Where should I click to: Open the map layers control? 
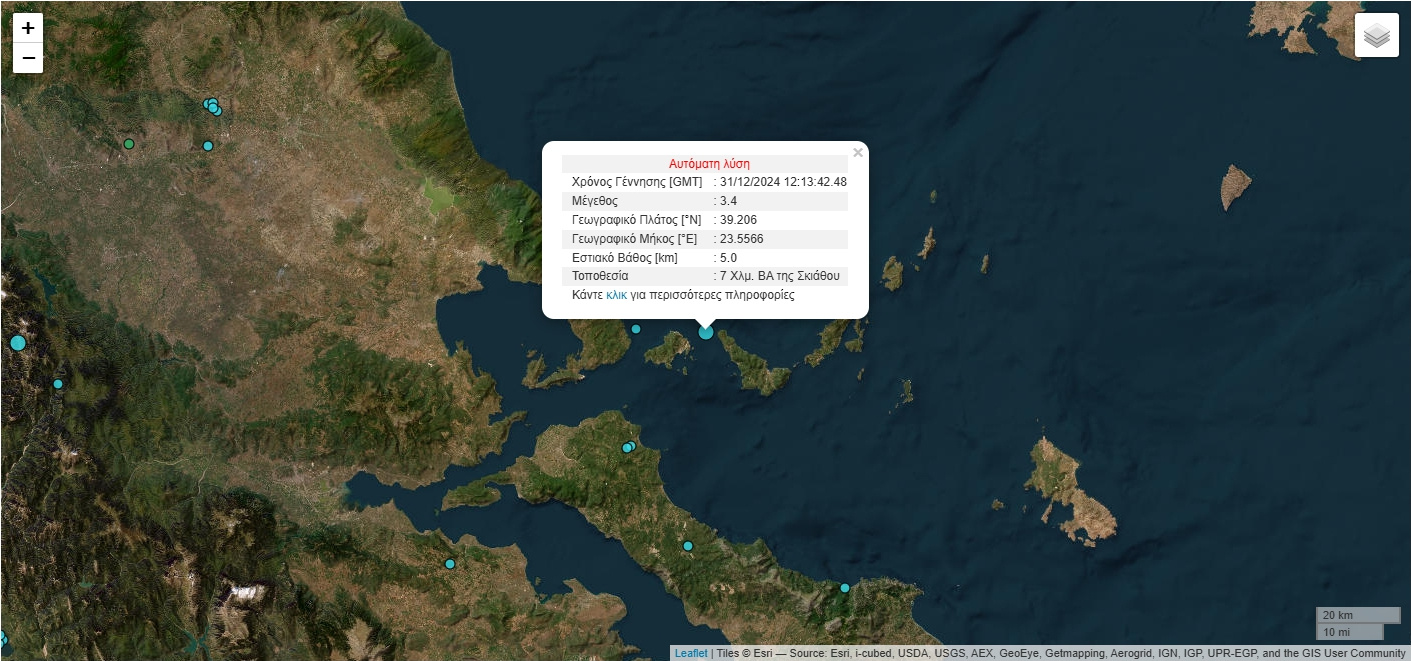pyautogui.click(x=1376, y=35)
